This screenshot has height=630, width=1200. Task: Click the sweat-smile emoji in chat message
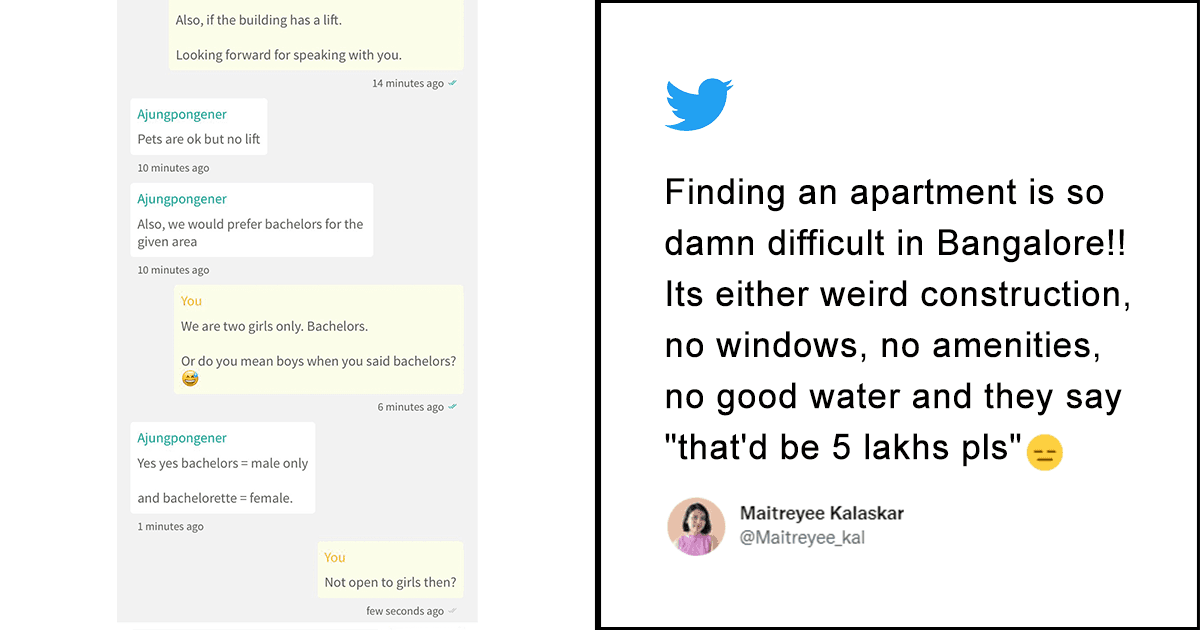pos(190,379)
